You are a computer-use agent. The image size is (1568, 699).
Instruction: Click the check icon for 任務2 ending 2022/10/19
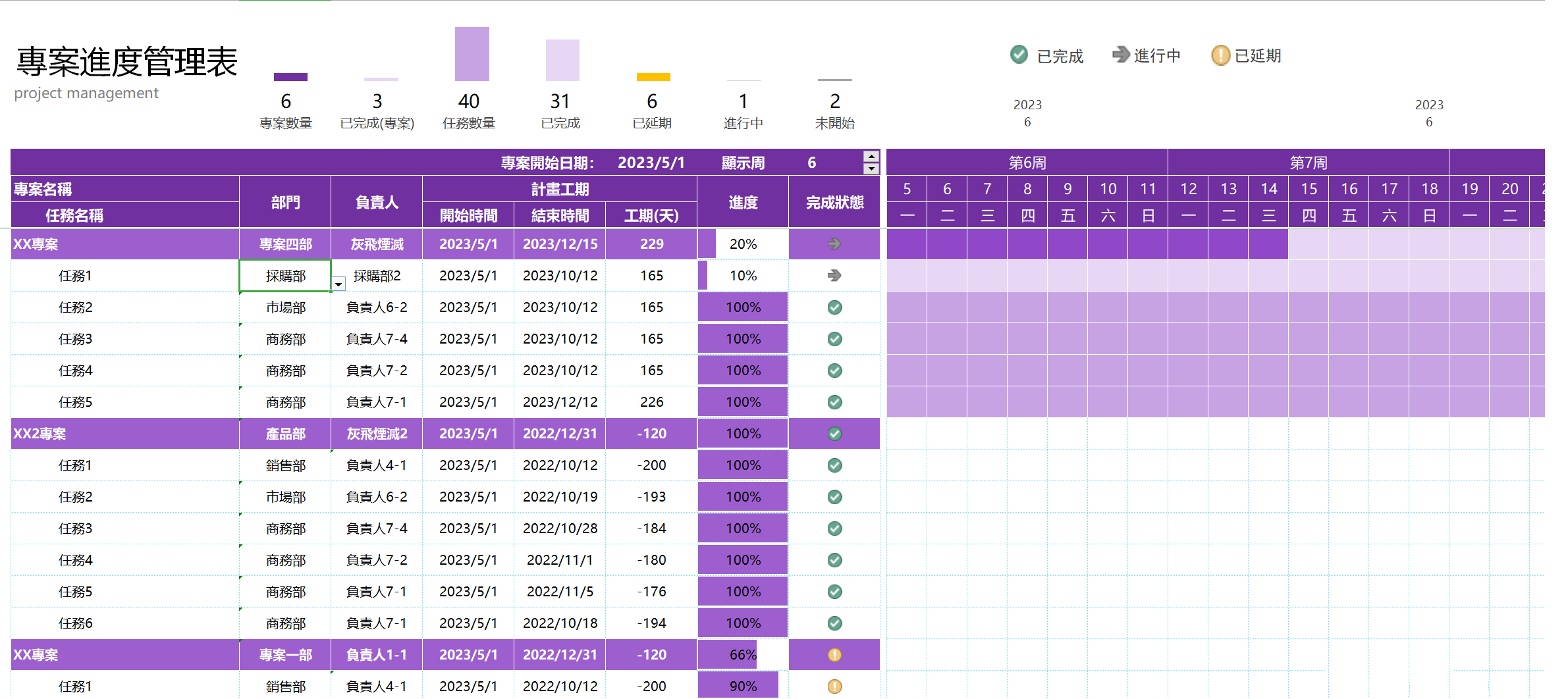(834, 497)
